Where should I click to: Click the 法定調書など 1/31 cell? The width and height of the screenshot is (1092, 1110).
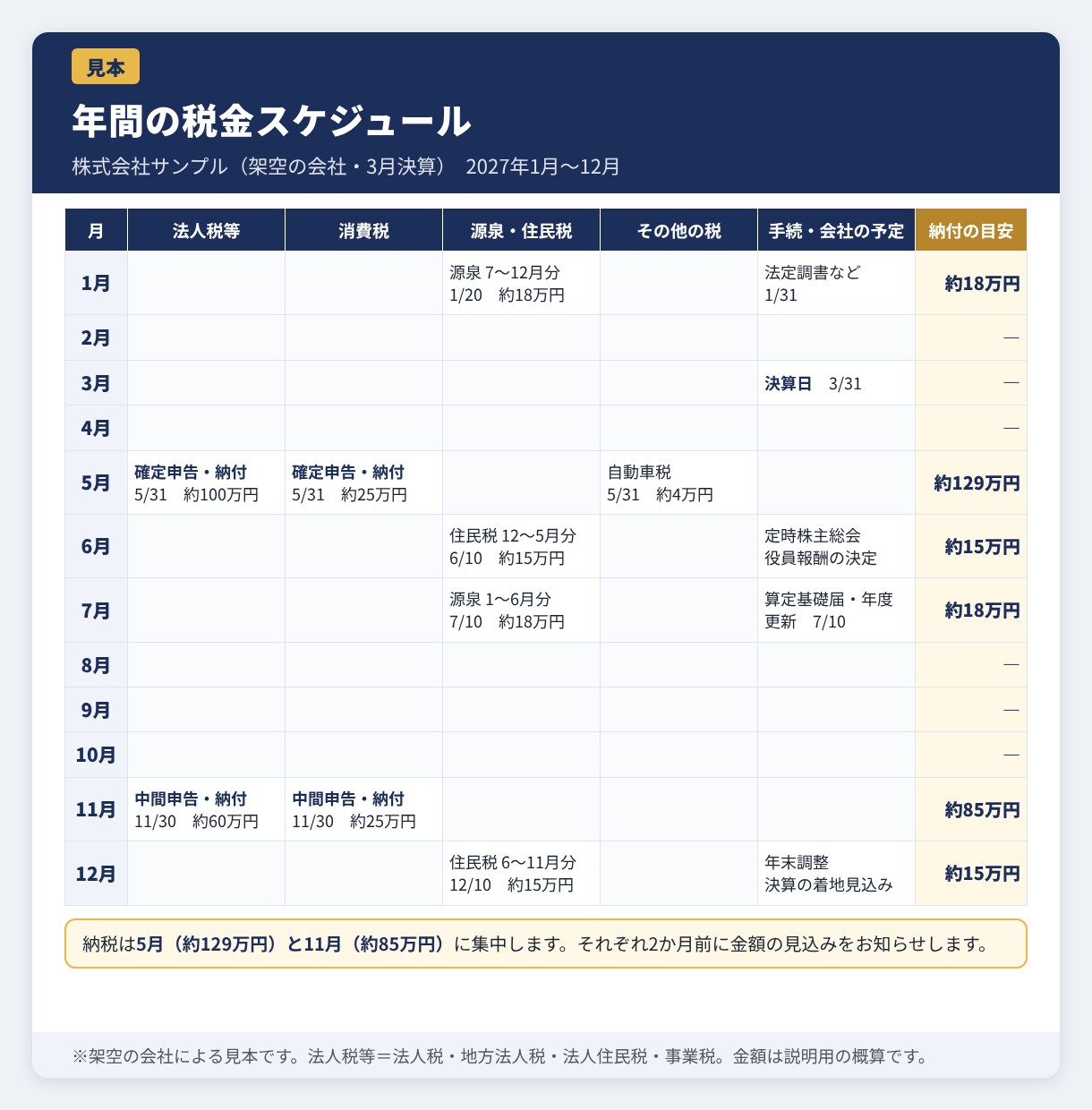pos(836,283)
